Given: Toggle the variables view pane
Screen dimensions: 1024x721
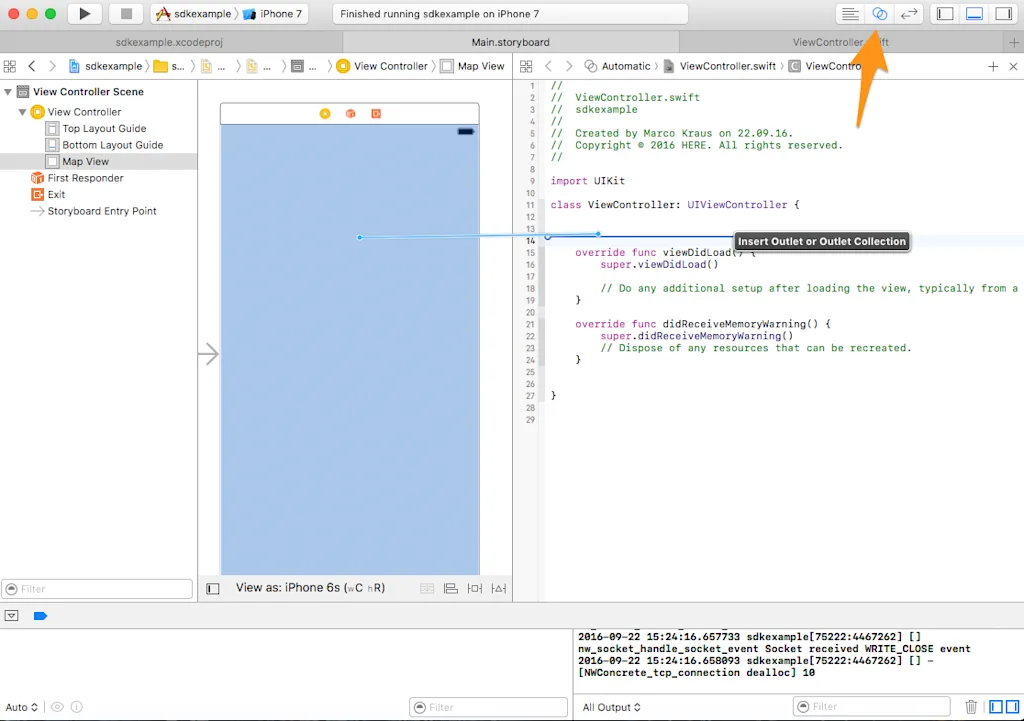Looking at the screenshot, I should point(996,707).
